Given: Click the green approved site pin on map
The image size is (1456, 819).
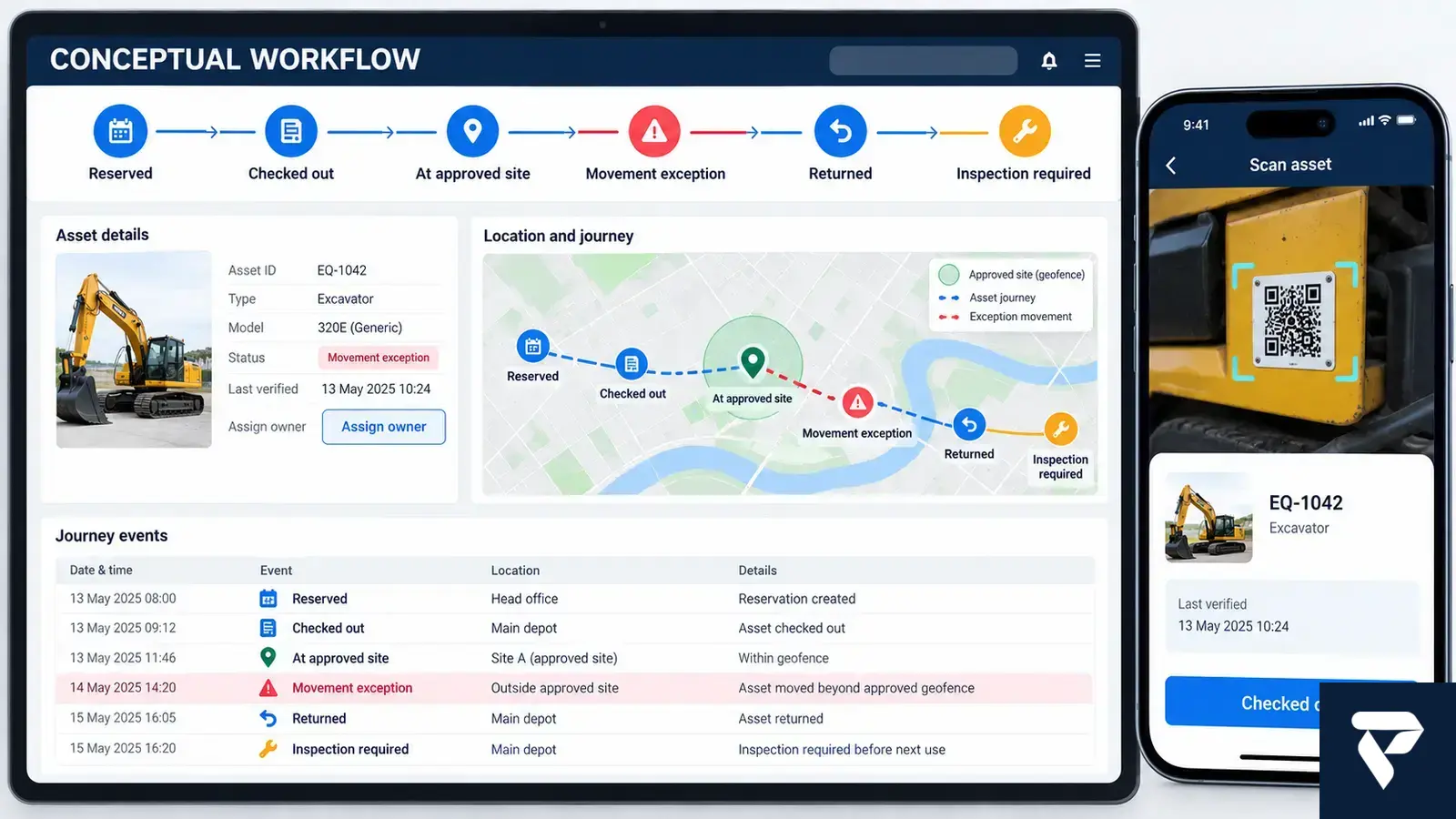Looking at the screenshot, I should 753,362.
